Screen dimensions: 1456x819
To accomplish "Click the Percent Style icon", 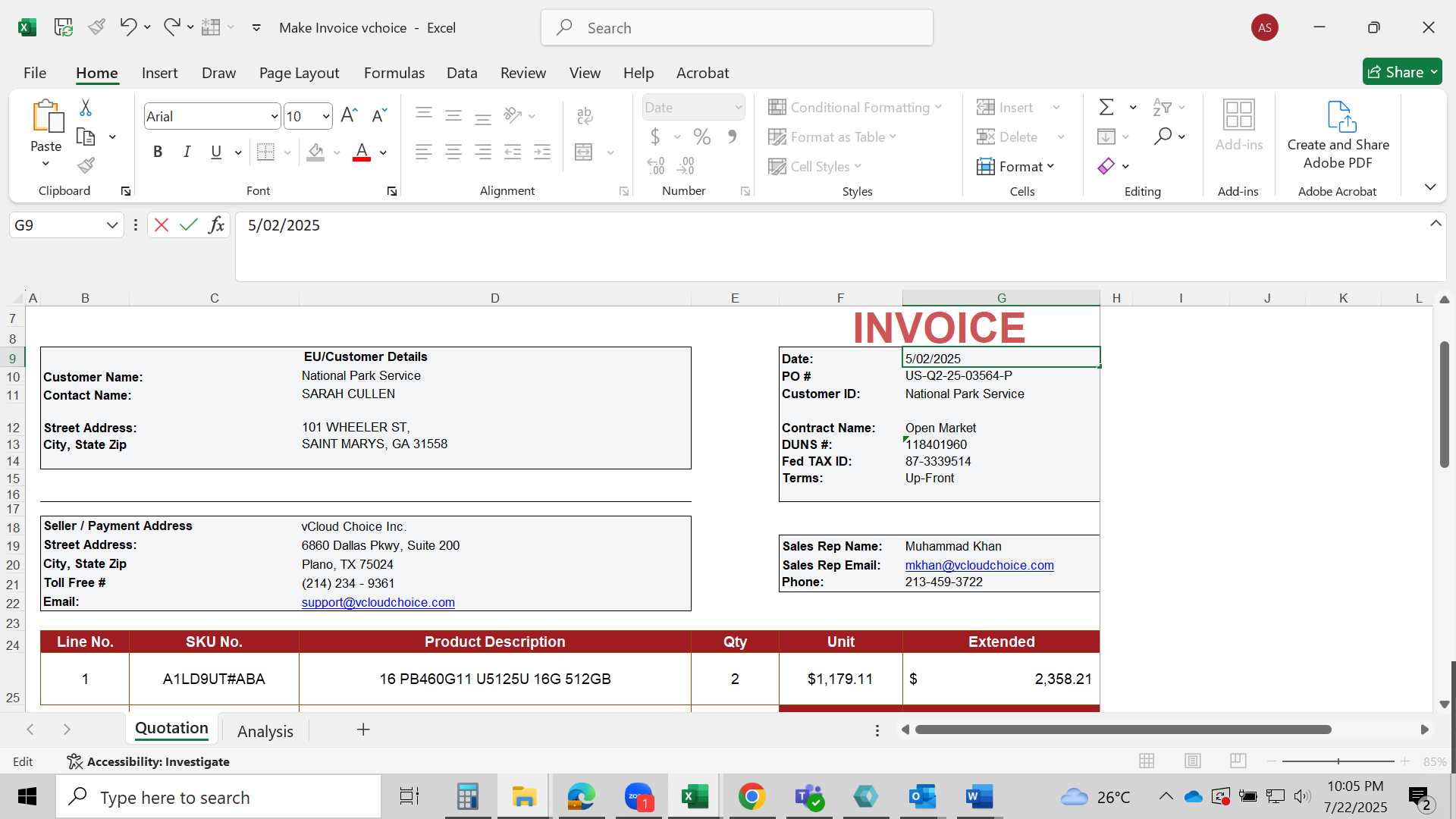I will point(702,137).
